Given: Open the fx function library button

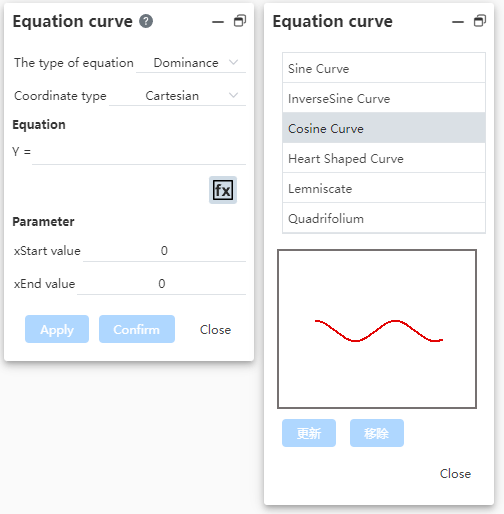Looking at the screenshot, I should coord(223,190).
